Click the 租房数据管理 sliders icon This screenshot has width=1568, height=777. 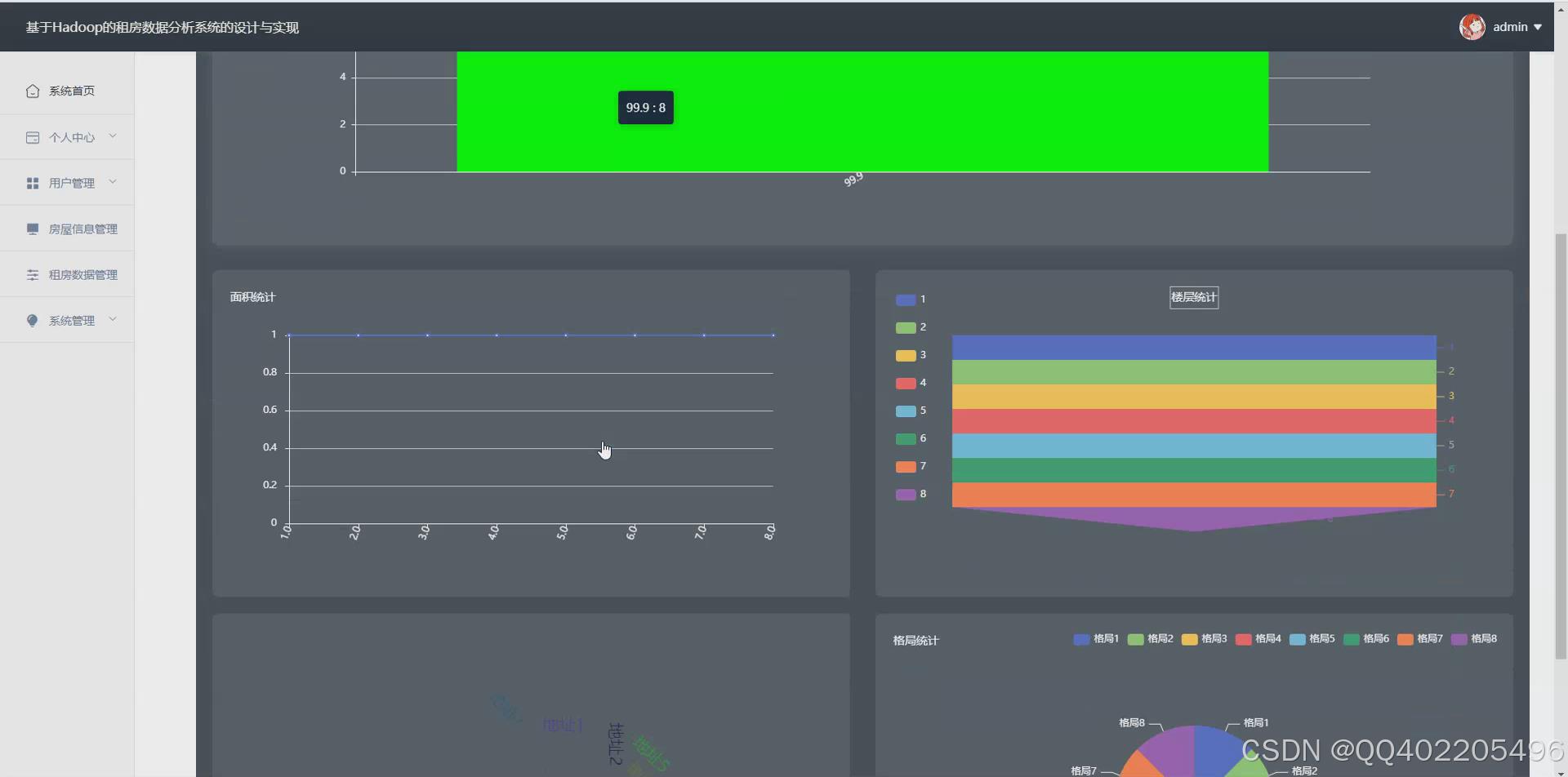click(33, 274)
